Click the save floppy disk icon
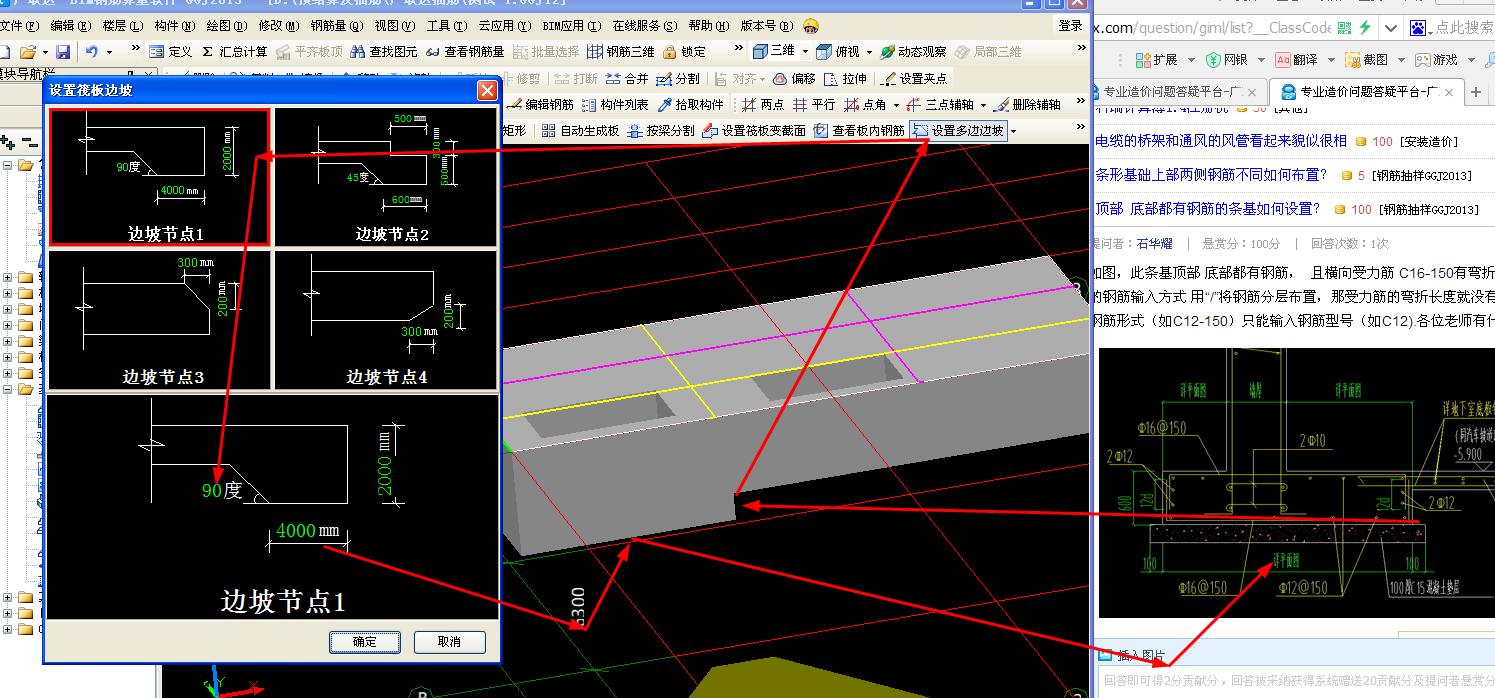Image resolution: width=1495 pixels, height=698 pixels. 63,51
